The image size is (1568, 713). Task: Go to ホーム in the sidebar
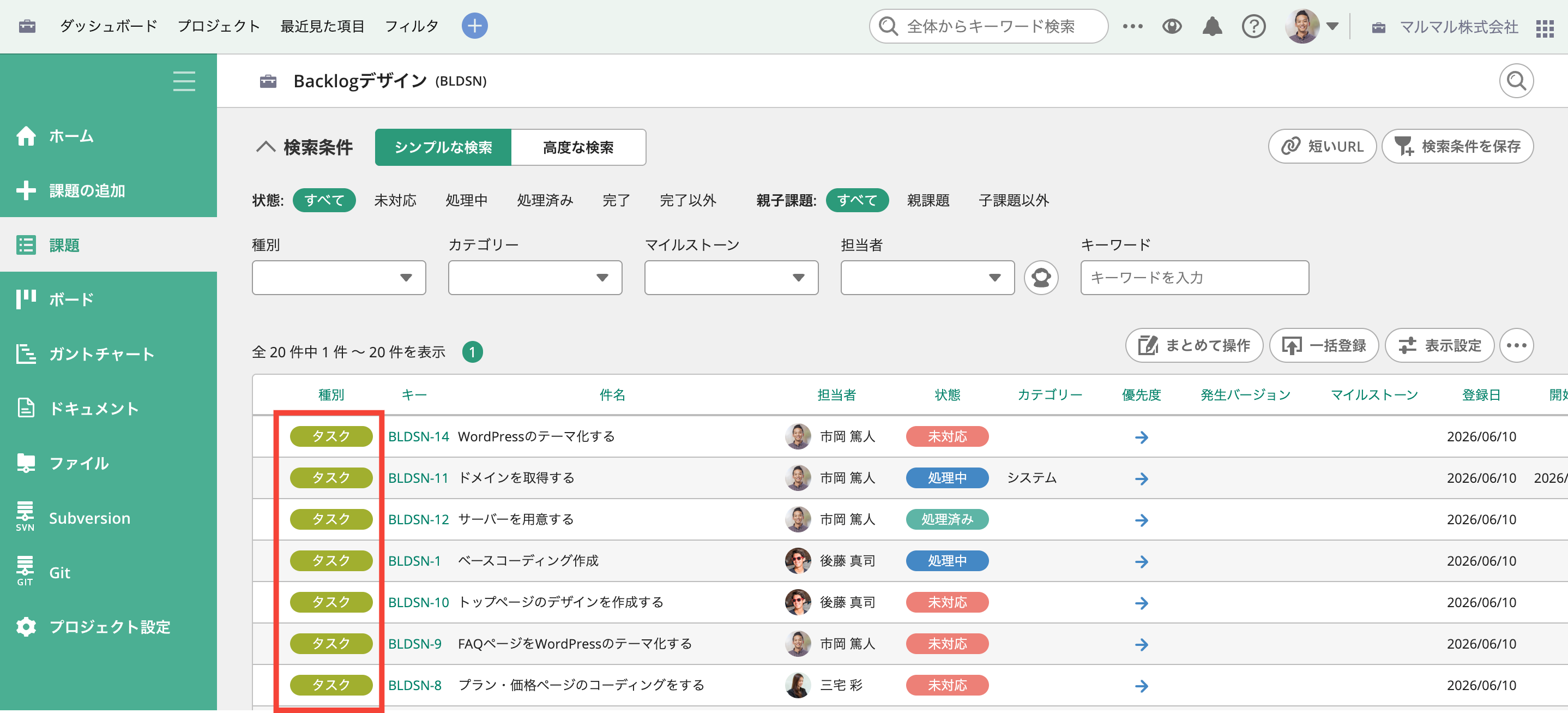pyautogui.click(x=108, y=136)
